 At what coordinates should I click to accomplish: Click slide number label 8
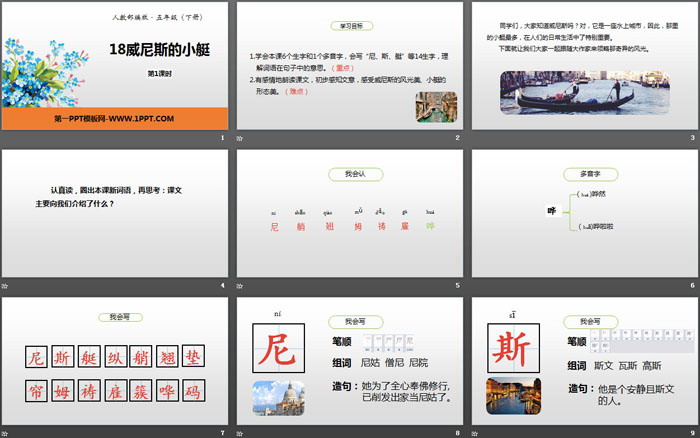pyautogui.click(x=457, y=433)
